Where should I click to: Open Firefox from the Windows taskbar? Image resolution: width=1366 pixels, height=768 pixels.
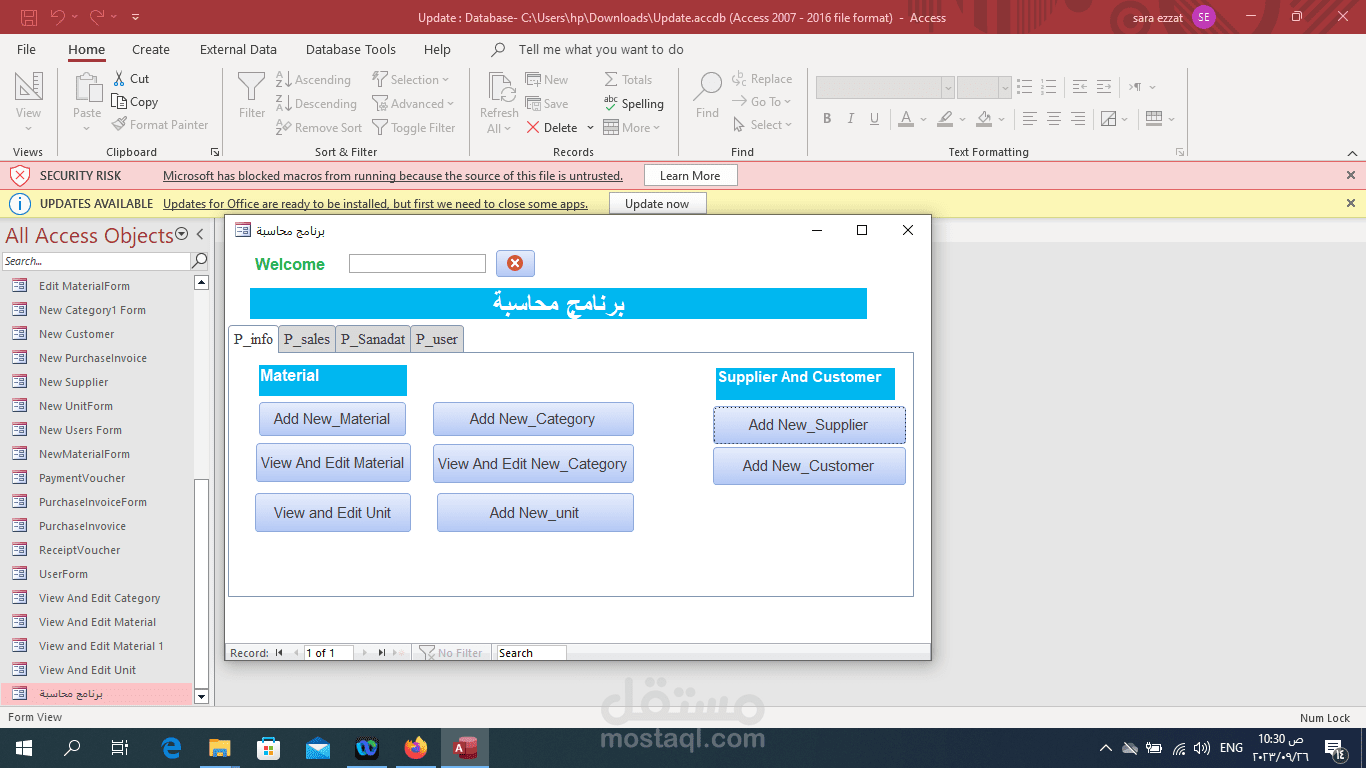coord(416,747)
